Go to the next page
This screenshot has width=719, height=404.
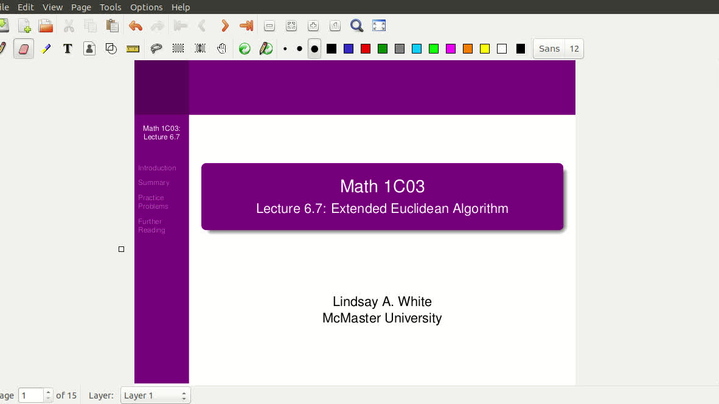(225, 26)
